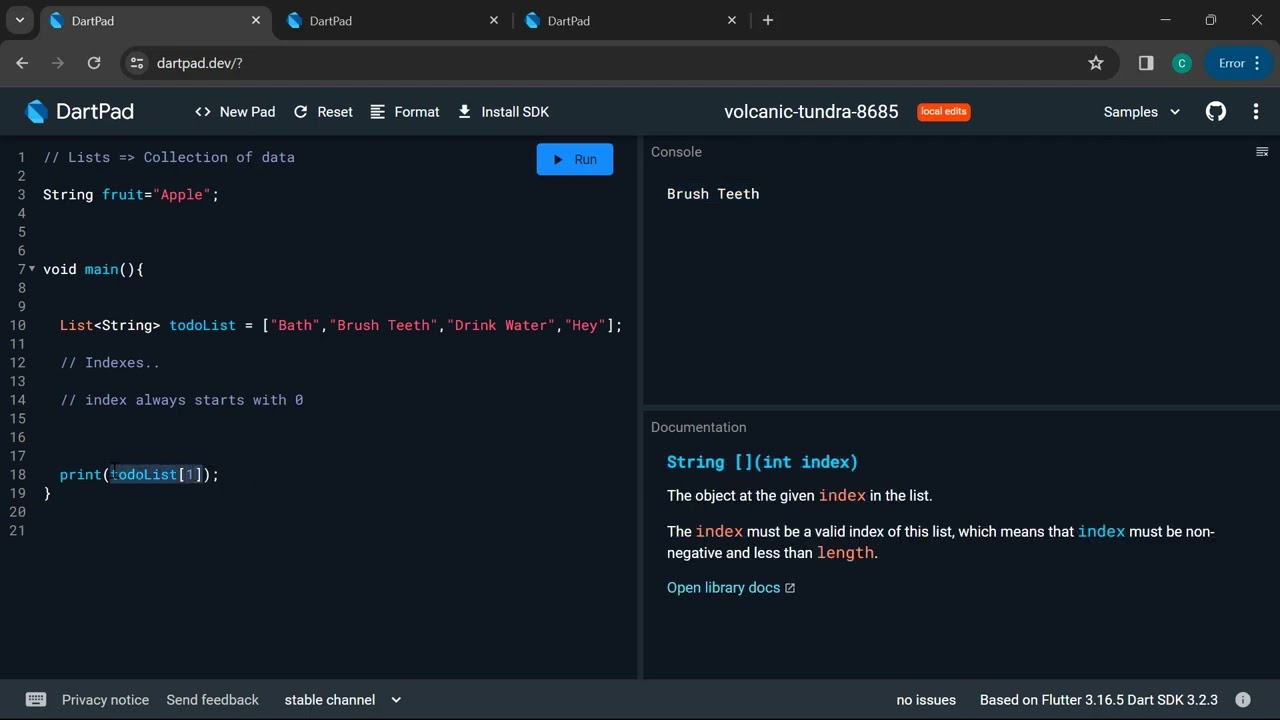Open a new browser tab
Screen dimensions: 1280x720
click(768, 20)
